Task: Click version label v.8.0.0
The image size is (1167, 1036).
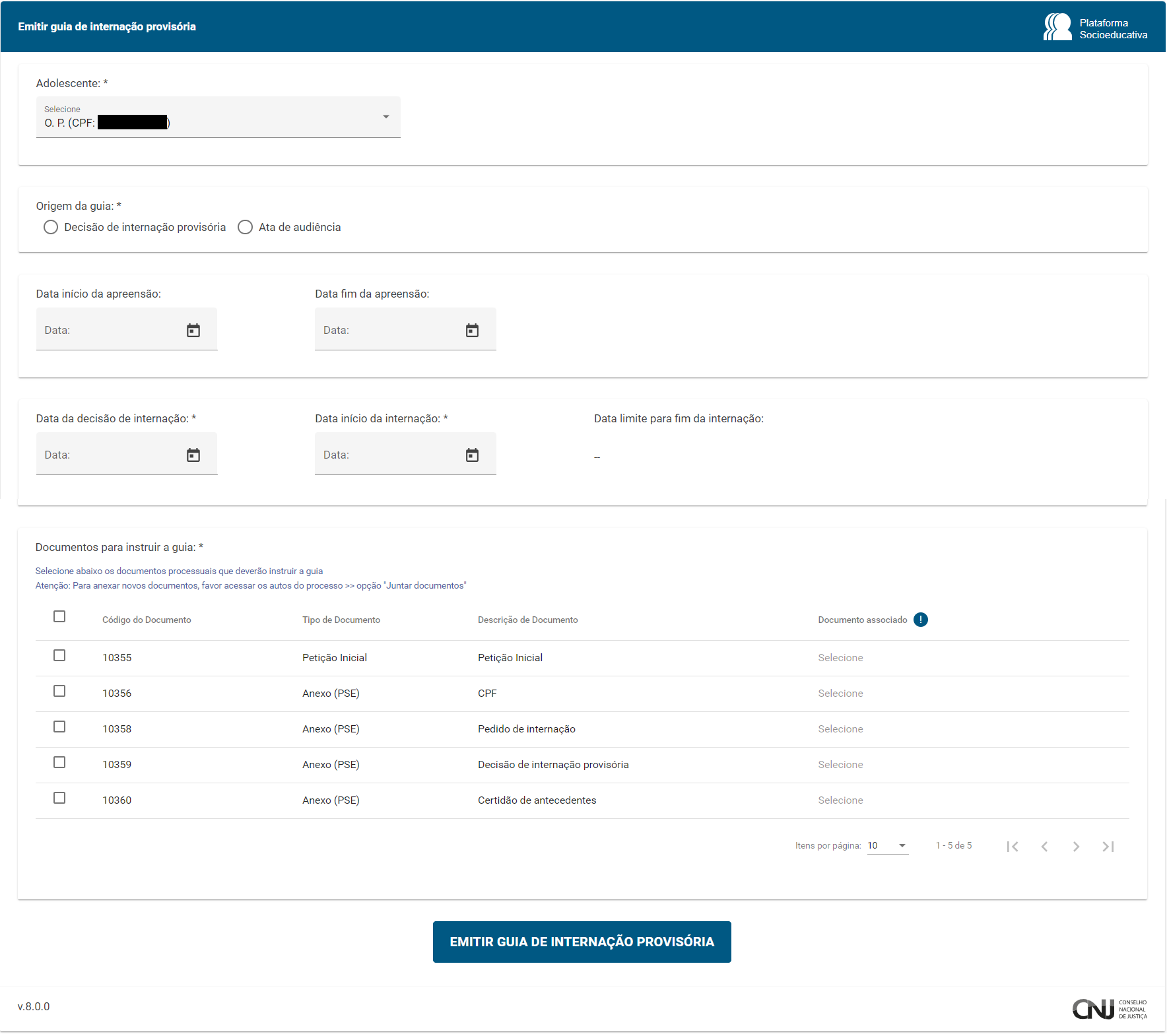Action: [x=34, y=1007]
